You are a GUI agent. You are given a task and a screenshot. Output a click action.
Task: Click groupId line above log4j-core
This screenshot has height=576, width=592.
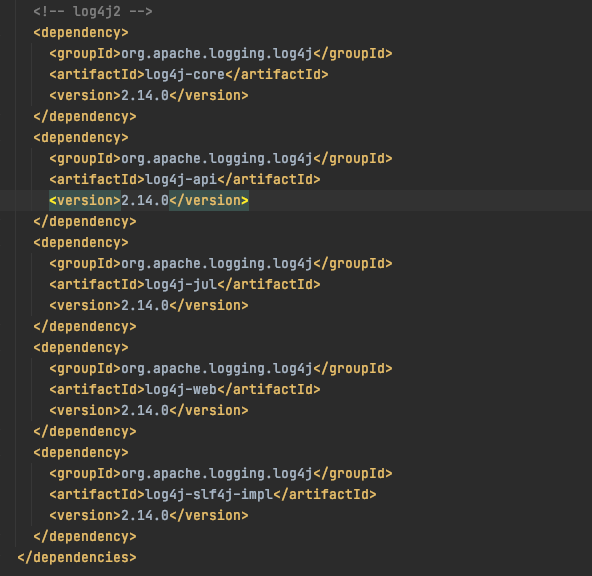point(221,54)
